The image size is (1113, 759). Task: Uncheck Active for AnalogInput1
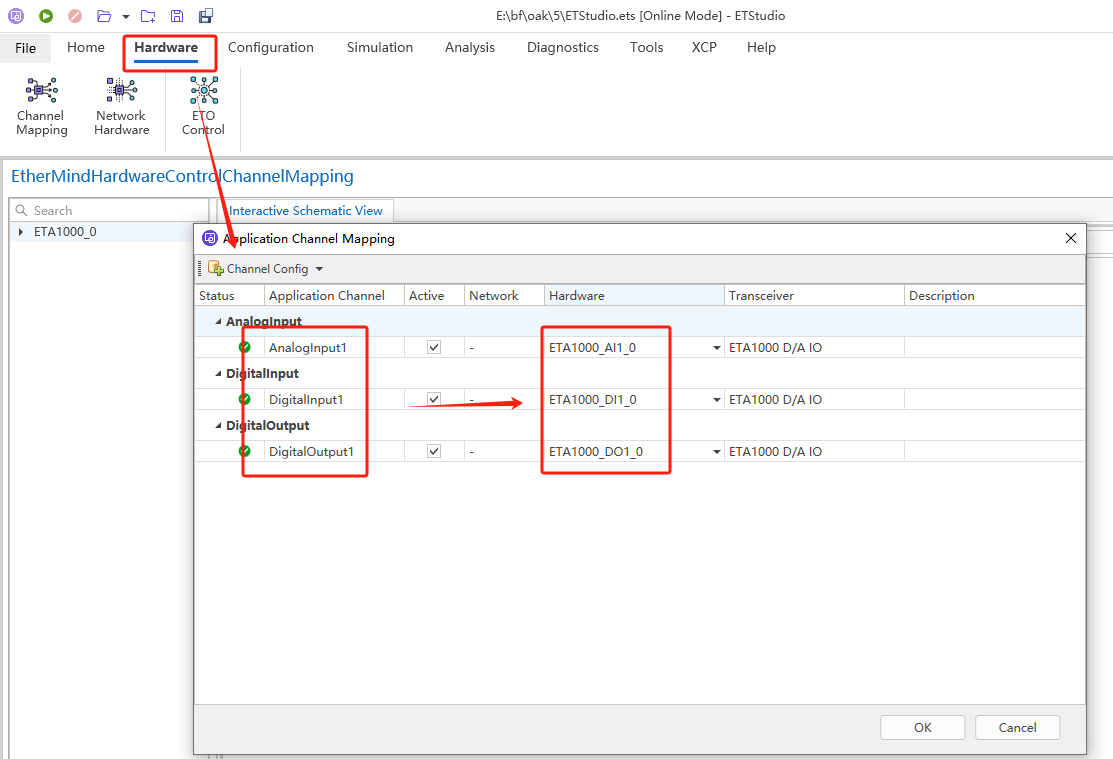(x=434, y=347)
